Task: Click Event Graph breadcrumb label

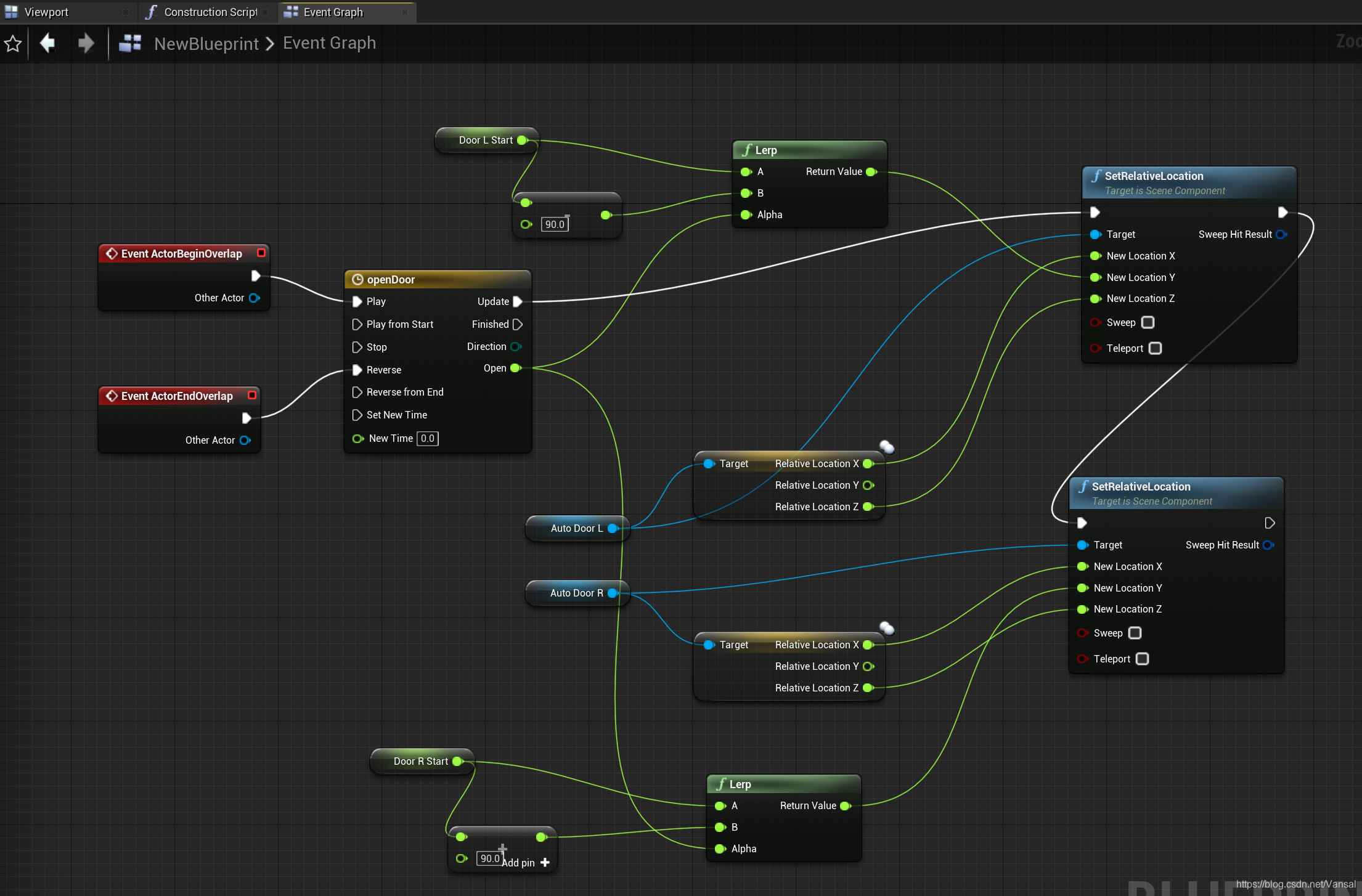Action: 329,43
